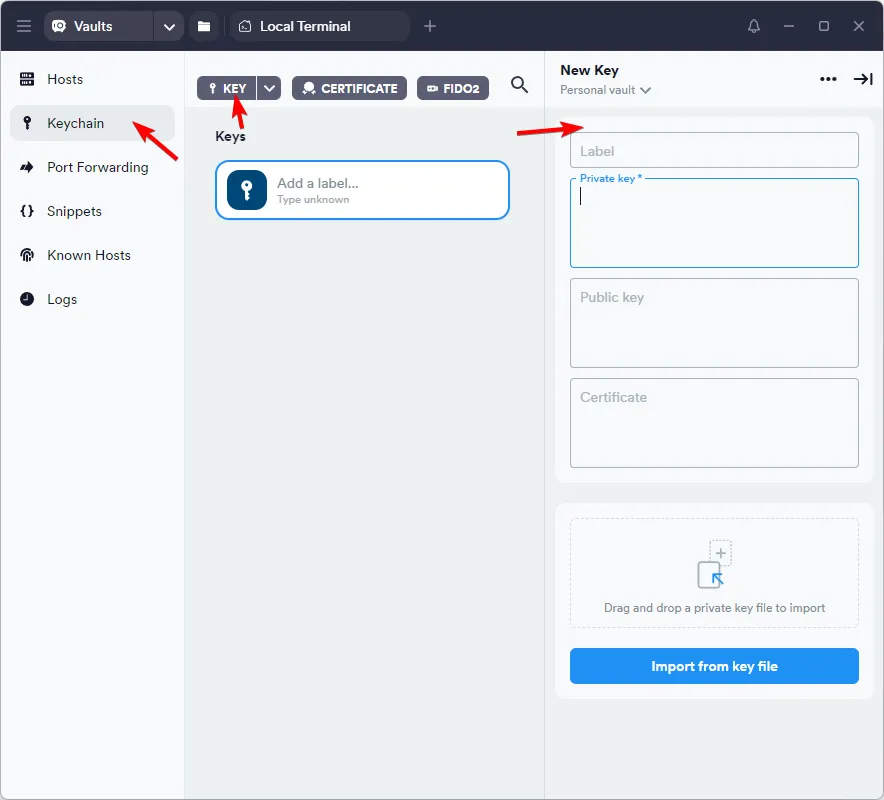The width and height of the screenshot is (884, 800).
Task: Open the notifications bell
Action: pos(754,26)
